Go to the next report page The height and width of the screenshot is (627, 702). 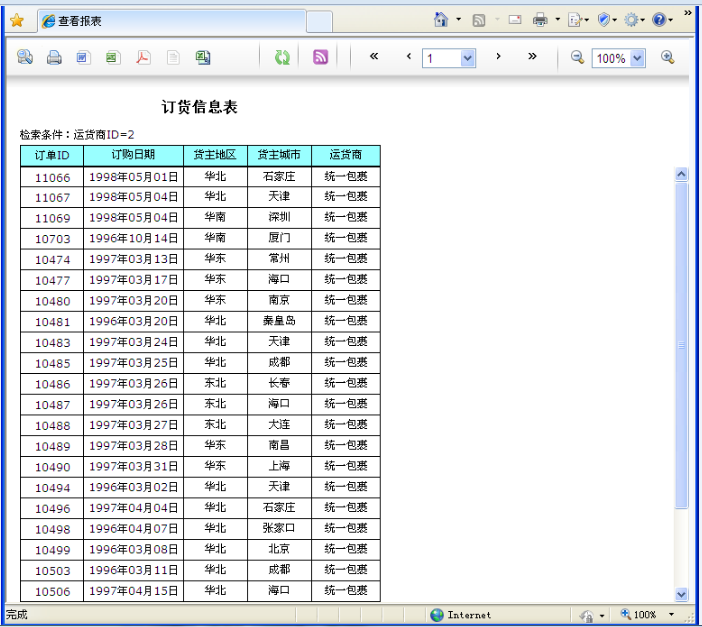pos(498,56)
